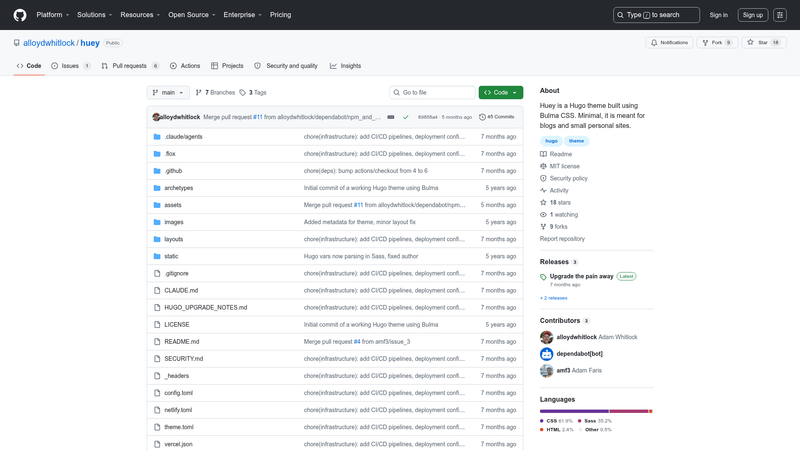The image size is (800, 450).
Task: Click the Readme book icon
Action: [543, 154]
